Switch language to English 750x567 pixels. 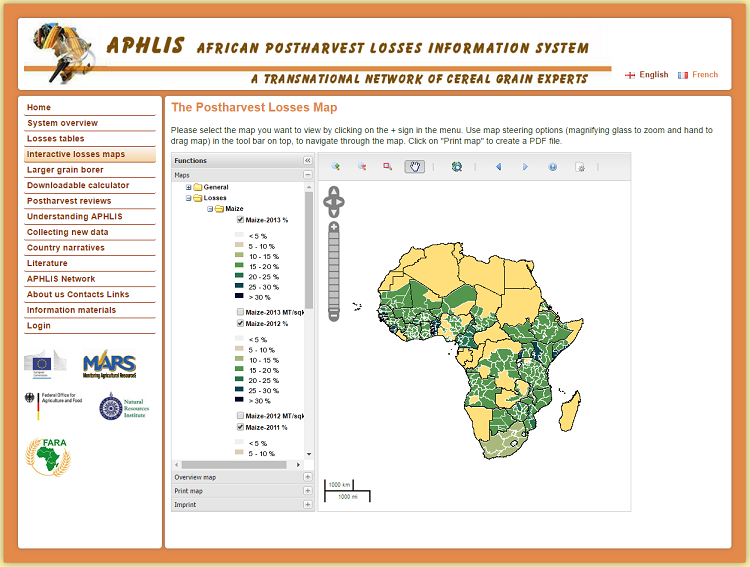pos(653,75)
